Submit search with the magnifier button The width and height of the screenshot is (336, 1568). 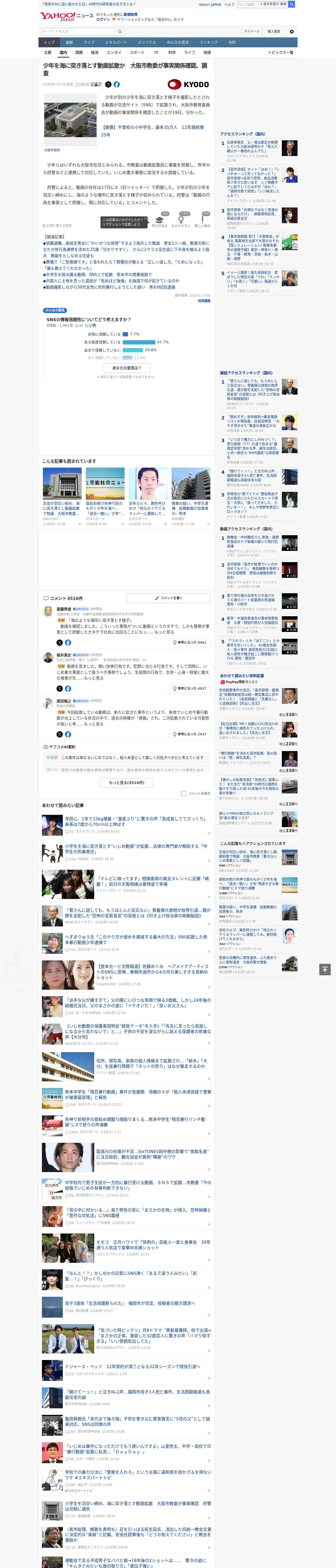click(x=120, y=31)
